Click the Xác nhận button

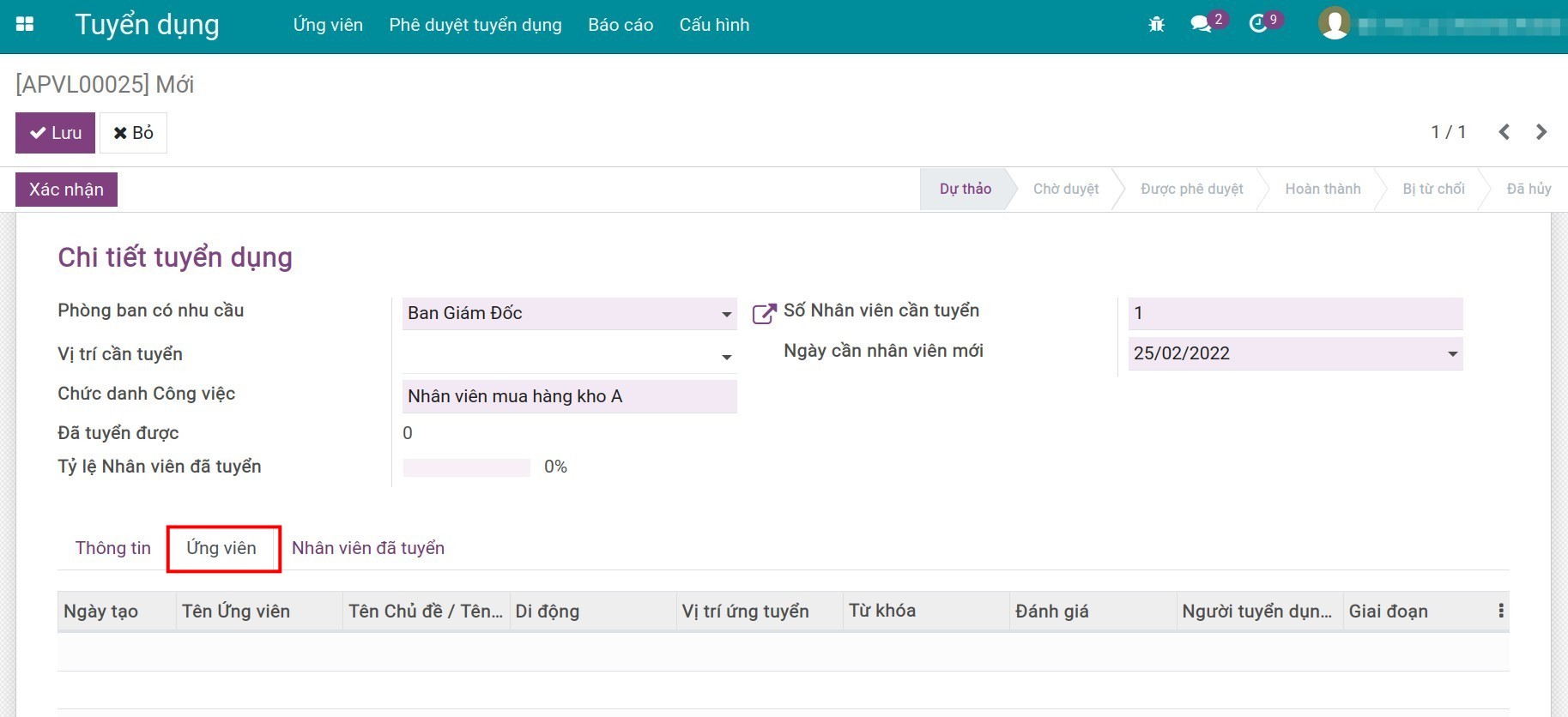pyautogui.click(x=66, y=190)
